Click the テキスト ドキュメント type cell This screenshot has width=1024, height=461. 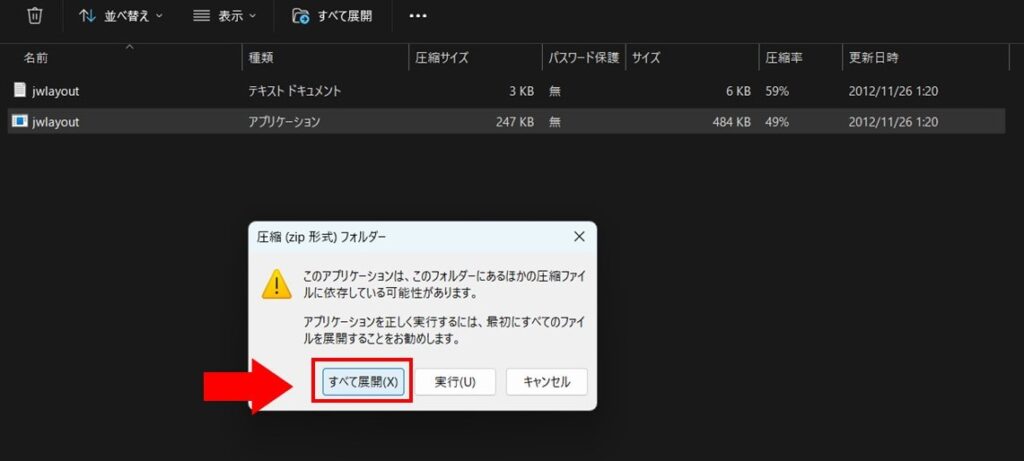[295, 91]
